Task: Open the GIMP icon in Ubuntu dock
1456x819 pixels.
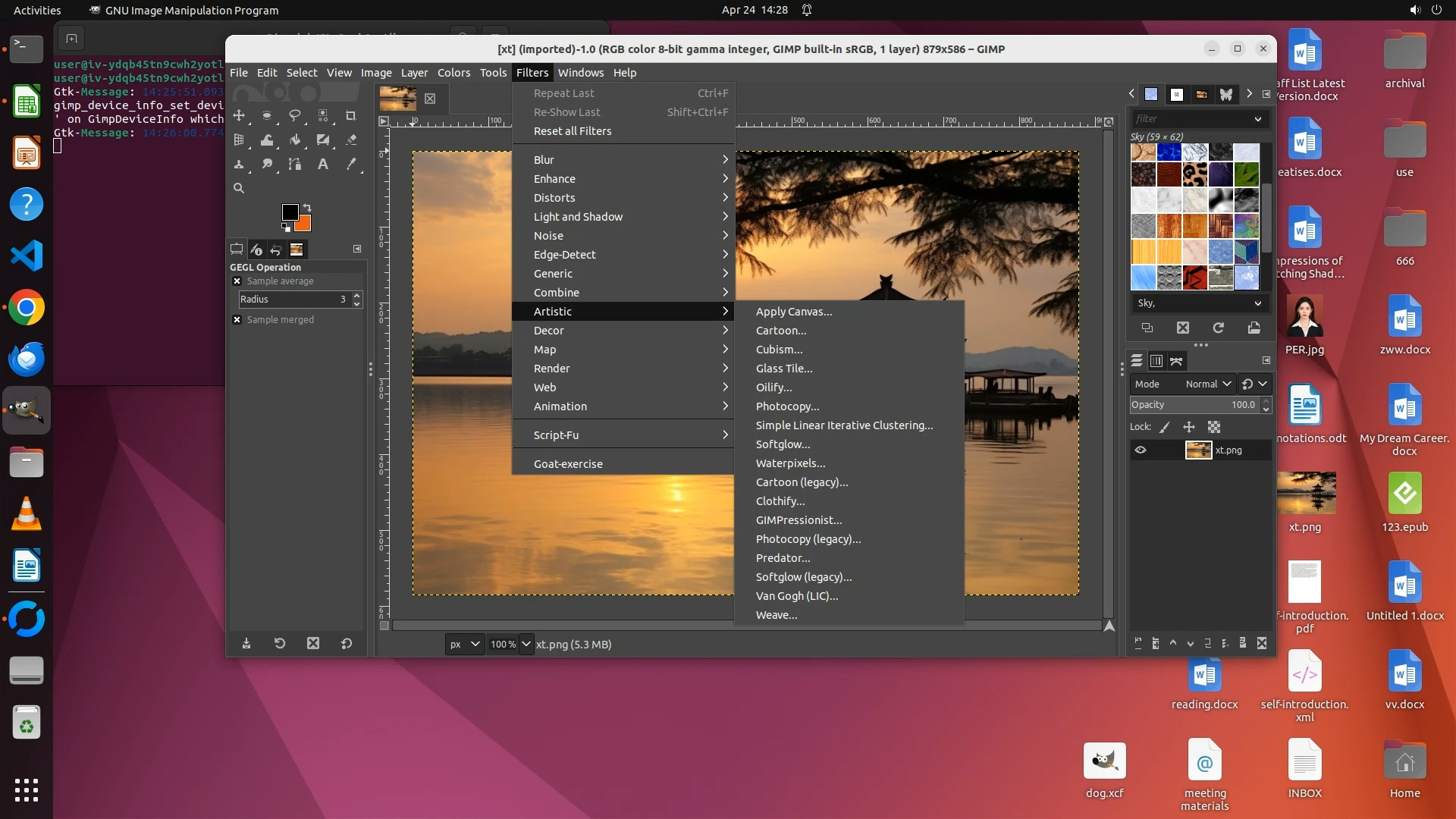Action: pyautogui.click(x=27, y=410)
